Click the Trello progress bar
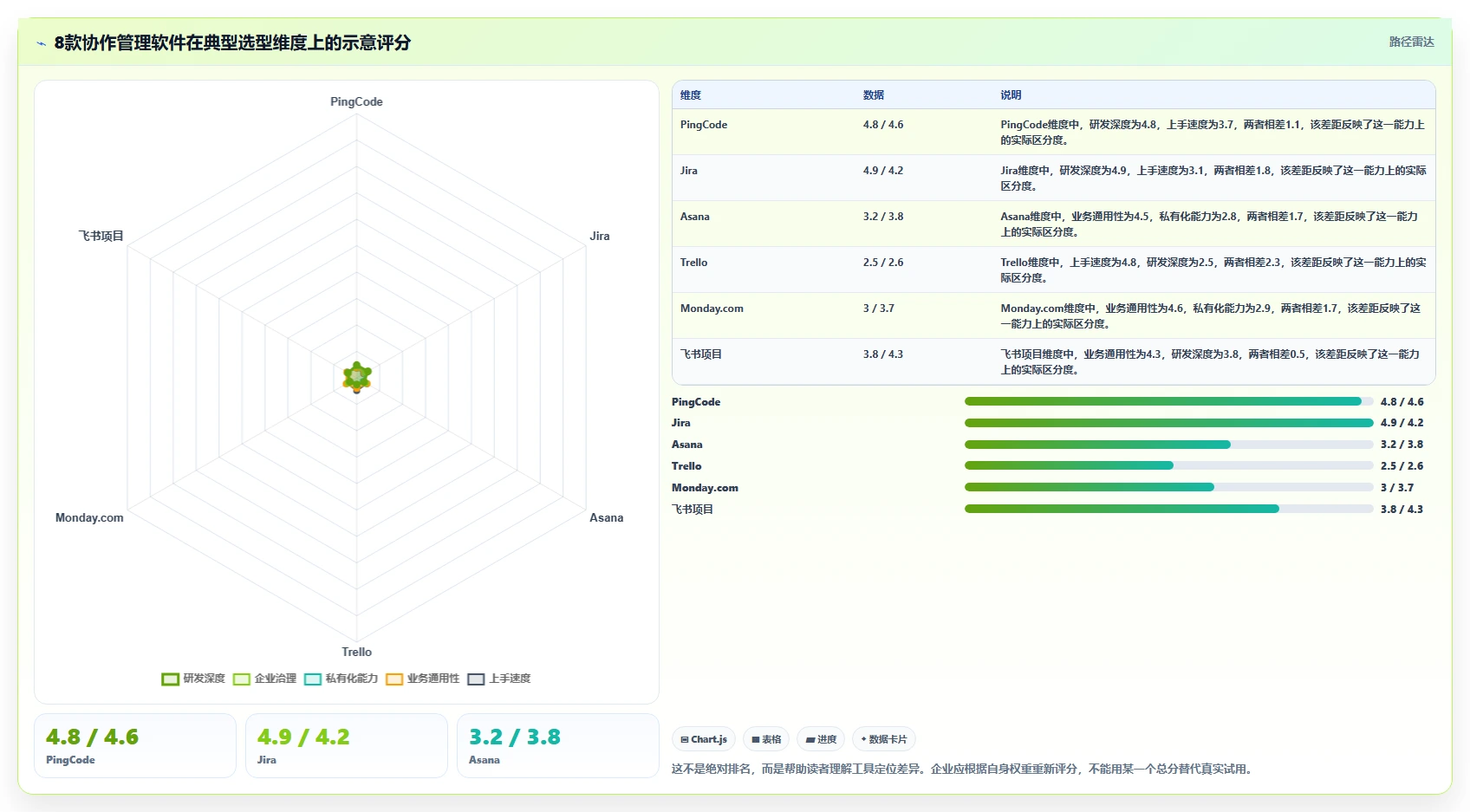 pos(1168,465)
